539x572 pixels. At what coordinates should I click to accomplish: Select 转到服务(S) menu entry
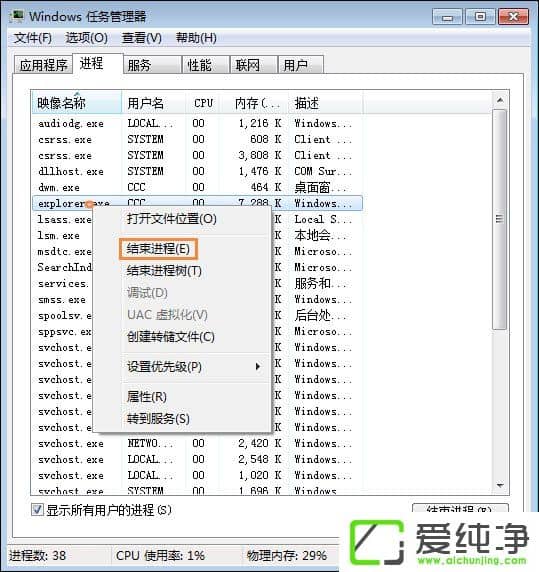pos(158,419)
